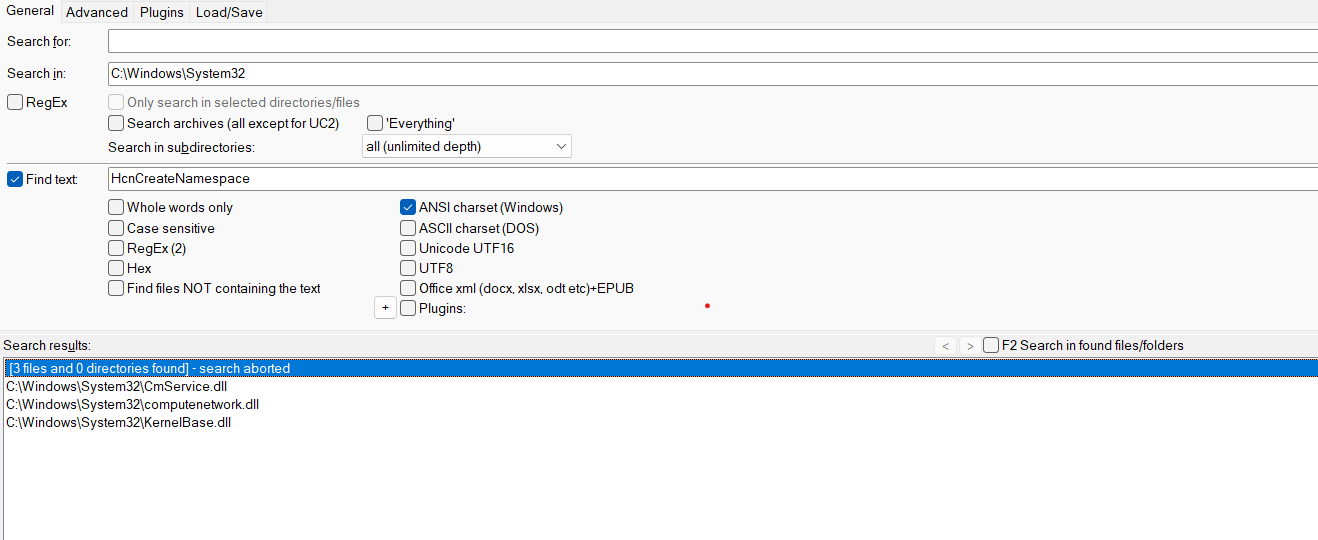Enable Search archives checkbox

pyautogui.click(x=116, y=123)
